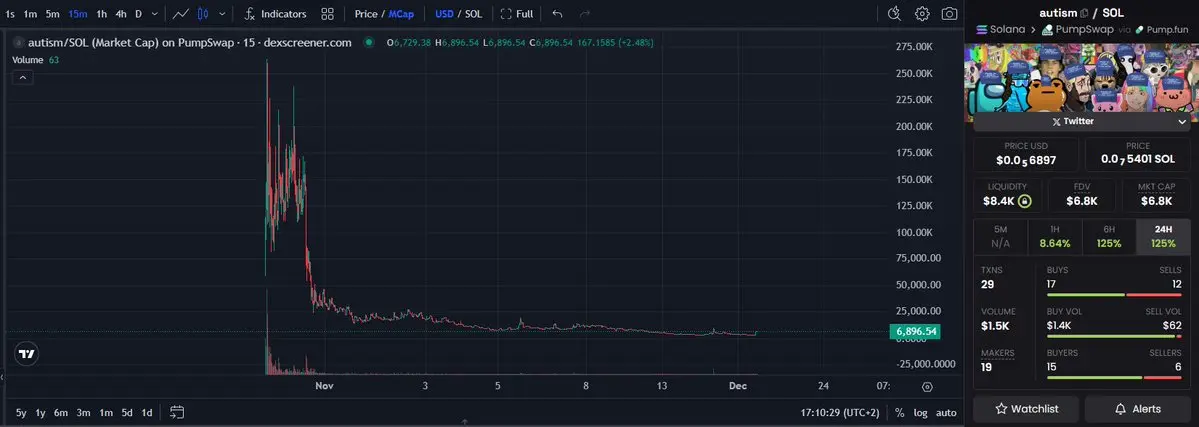
Task: Enter fullscreen with the Full button
Action: 517,14
